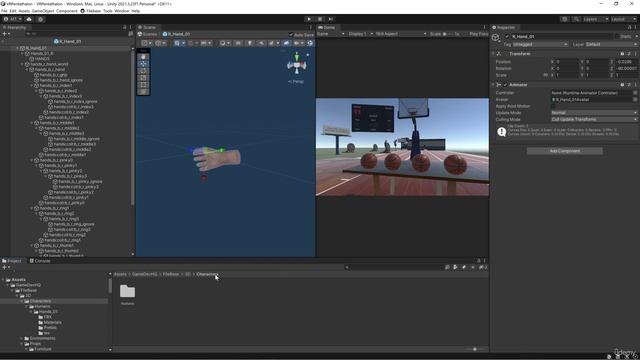This screenshot has height=360, width=640.
Task: Open the Window menu
Action: pos(122,11)
